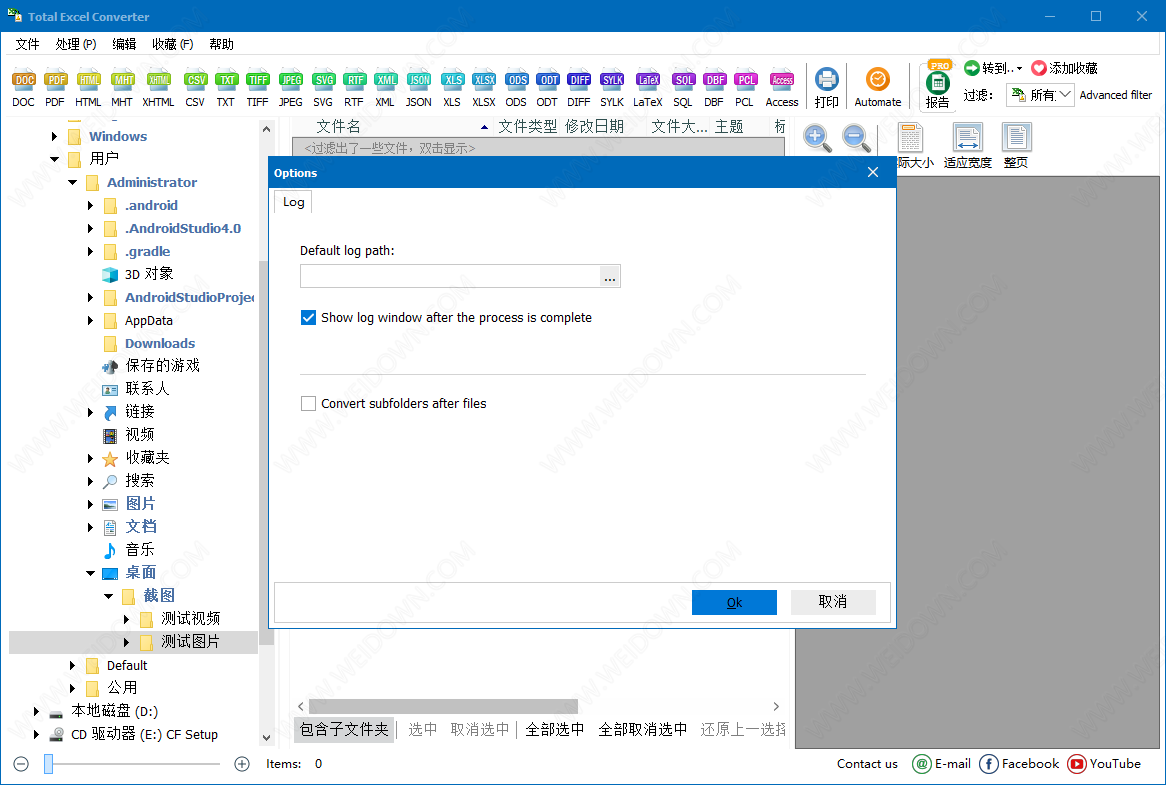This screenshot has width=1166, height=785.
Task: Select XHTML format icon
Action: (x=158, y=88)
